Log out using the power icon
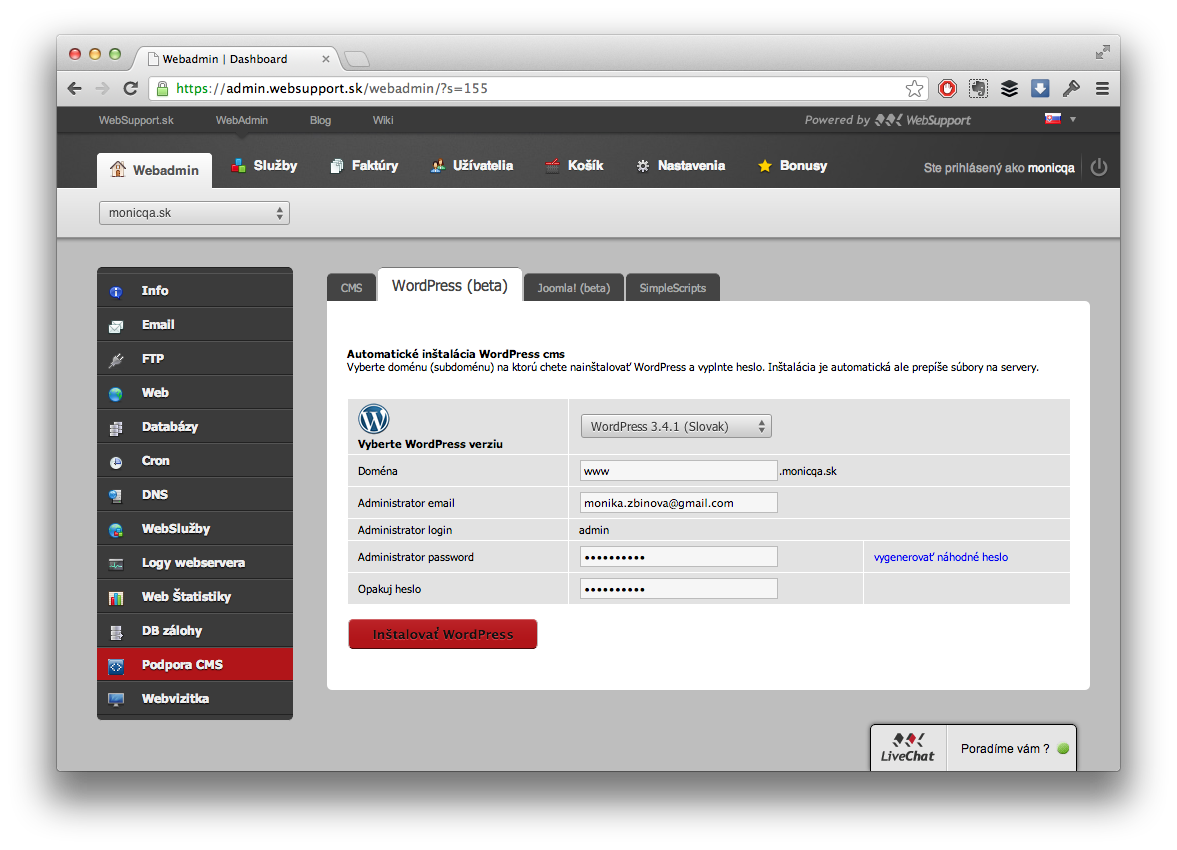The width and height of the screenshot is (1177, 850). point(1099,167)
